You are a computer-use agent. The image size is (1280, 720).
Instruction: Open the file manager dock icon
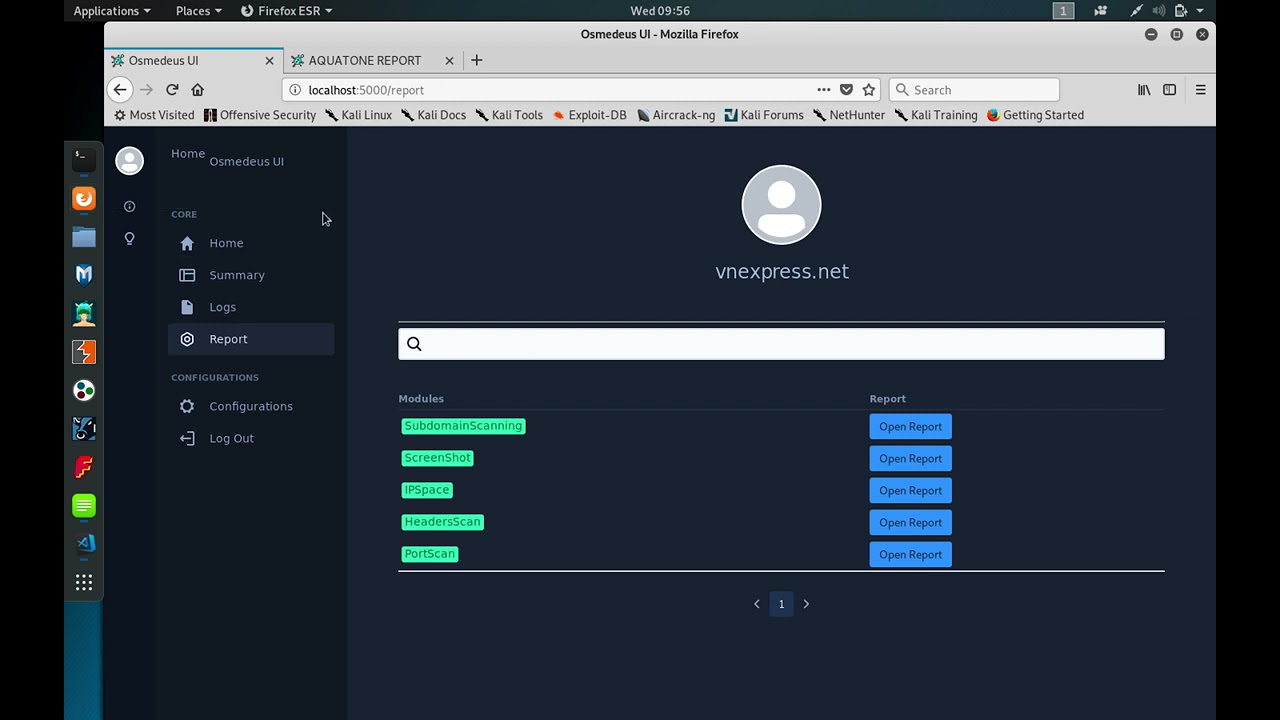84,237
